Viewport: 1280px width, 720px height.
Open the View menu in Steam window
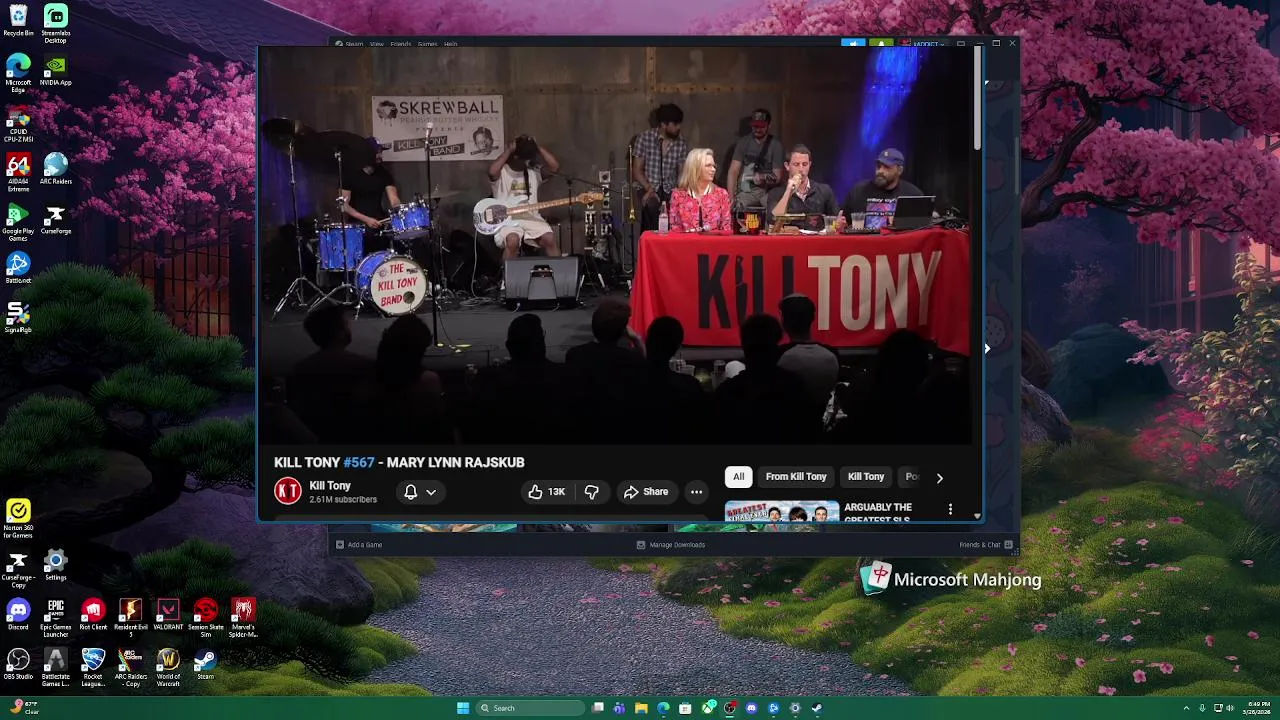(x=377, y=44)
